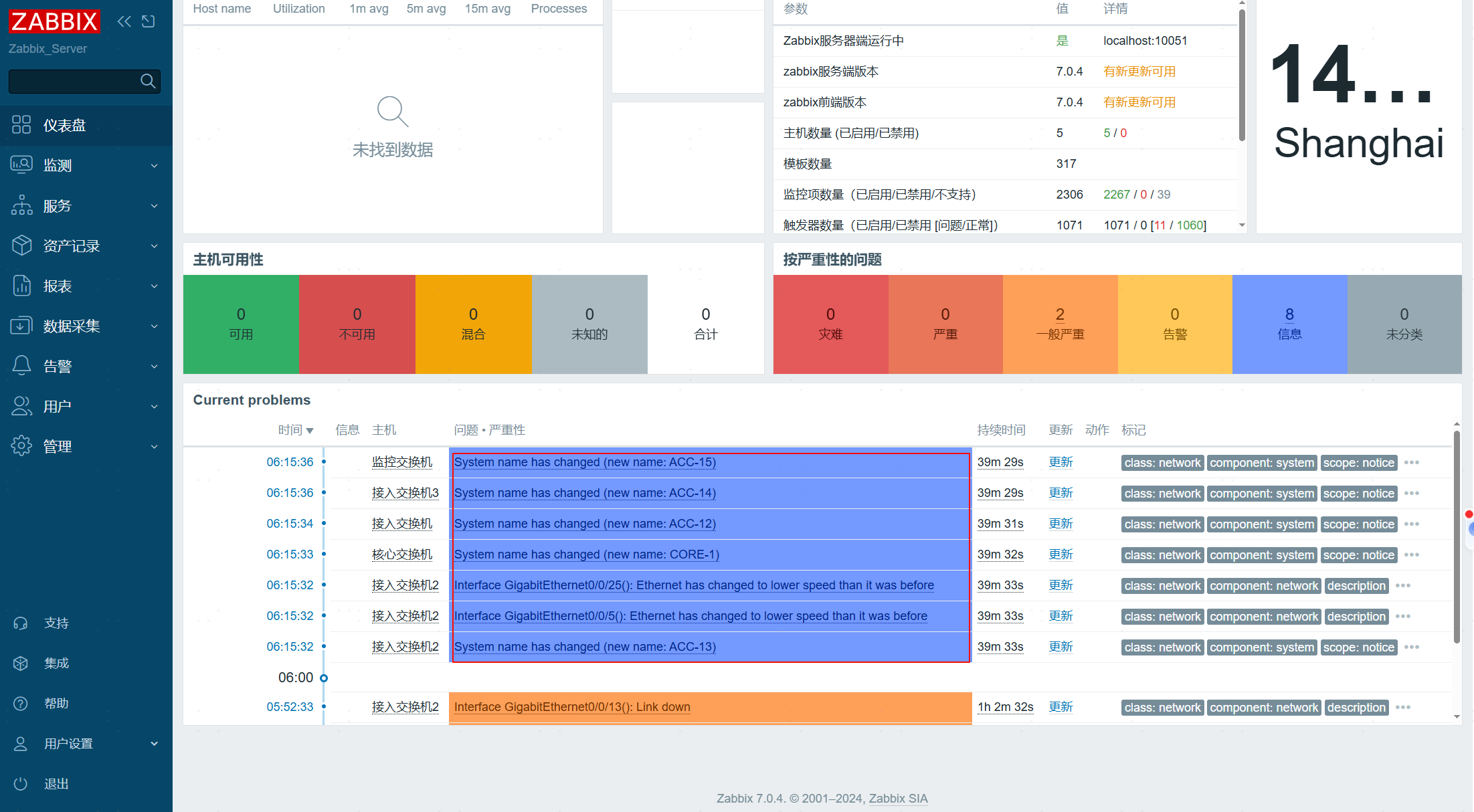Viewport: 1474px width, 812px height.
Task: Expand the 资产记录 menu chevron
Action: click(155, 246)
